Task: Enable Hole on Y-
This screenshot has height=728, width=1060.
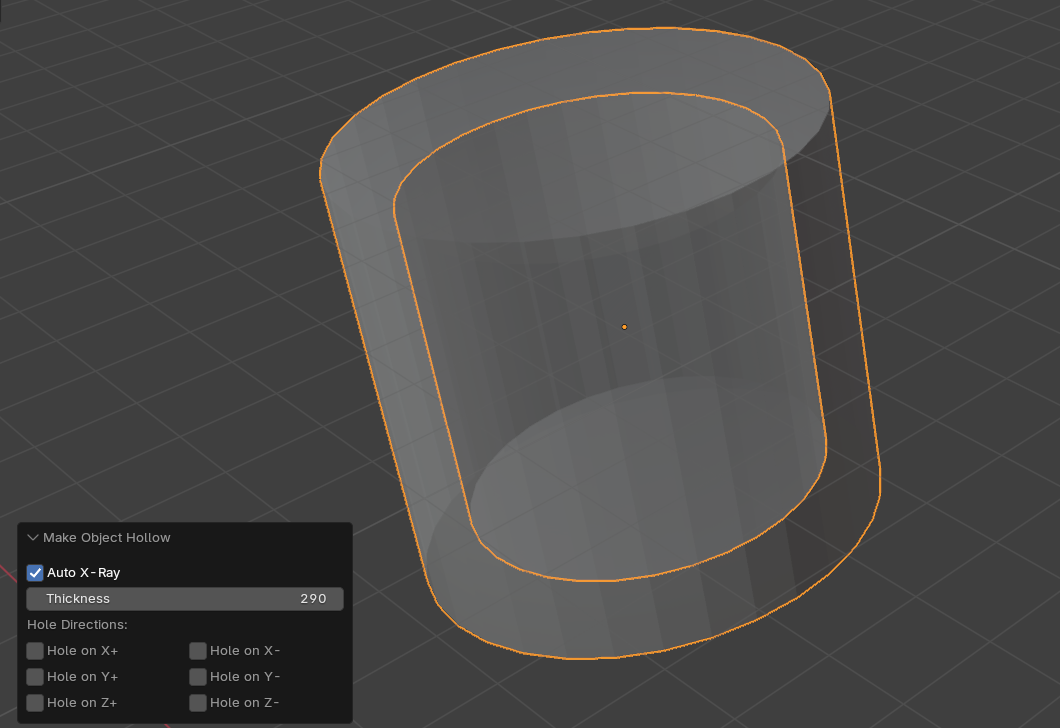Action: (197, 676)
